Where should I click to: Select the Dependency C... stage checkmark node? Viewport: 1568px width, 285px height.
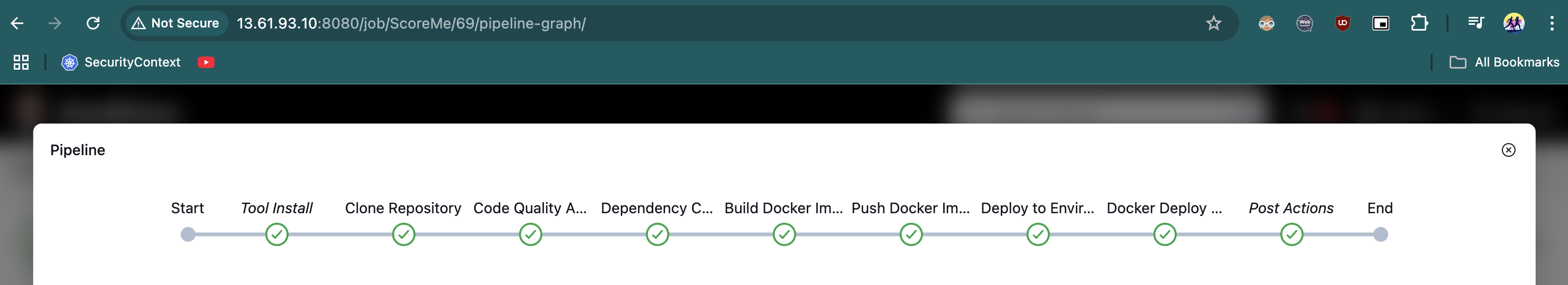pos(658,234)
